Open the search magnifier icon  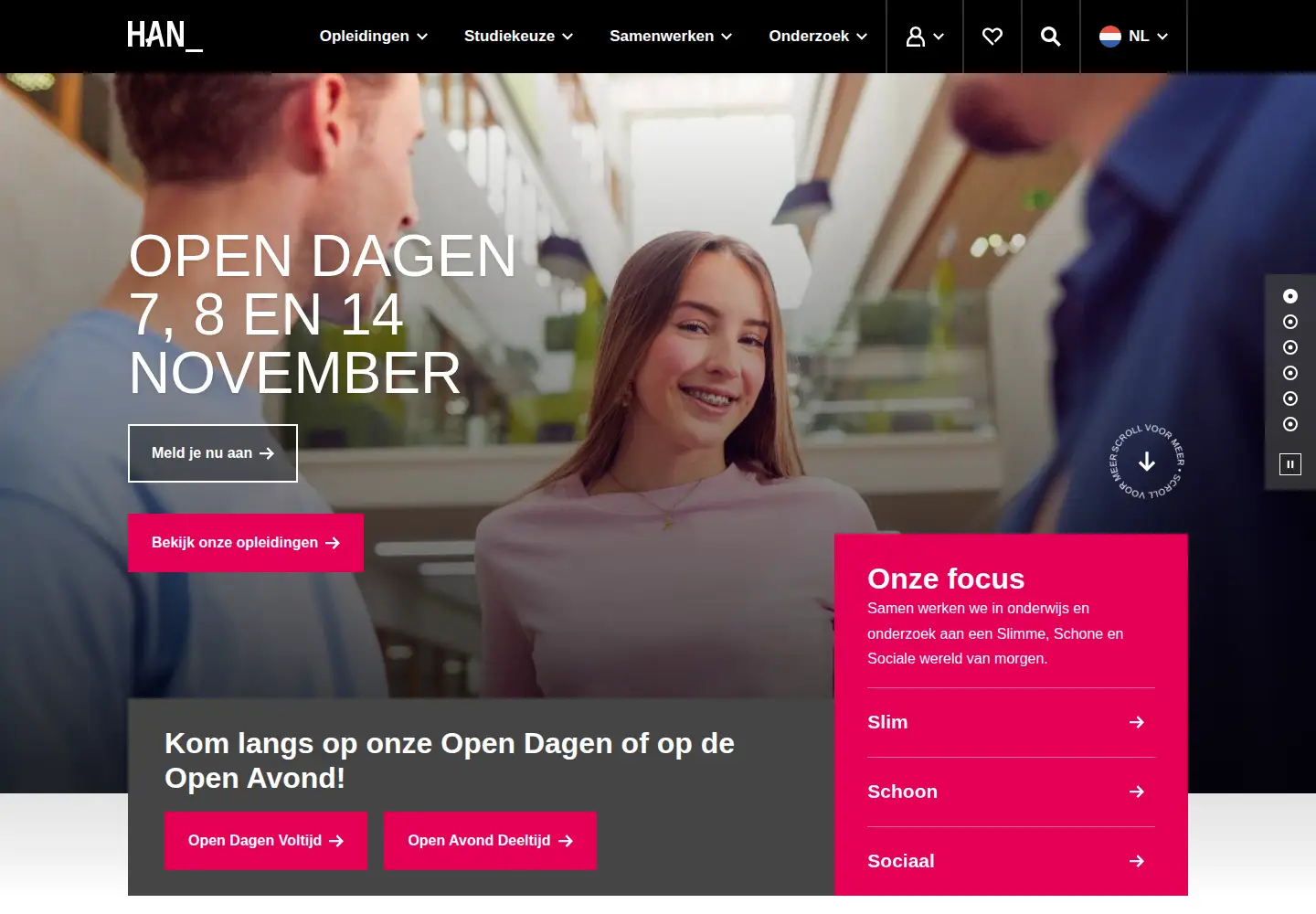(1051, 37)
